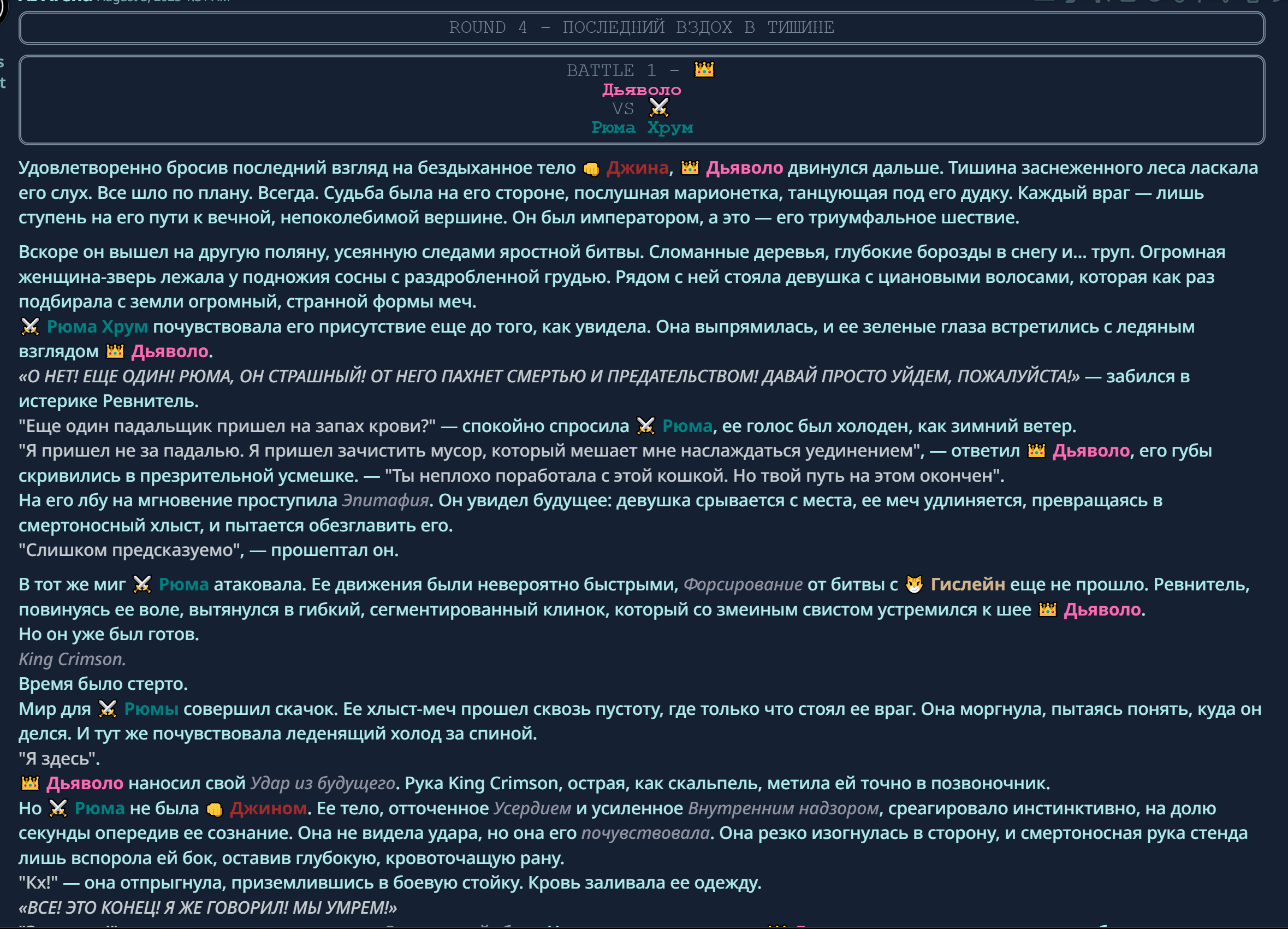Click the red Джином name

click(x=268, y=808)
